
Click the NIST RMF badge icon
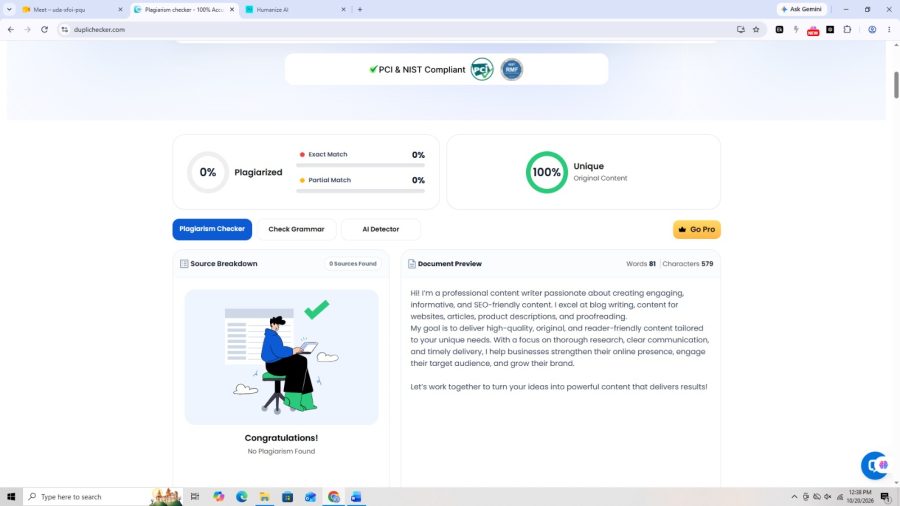coord(511,69)
